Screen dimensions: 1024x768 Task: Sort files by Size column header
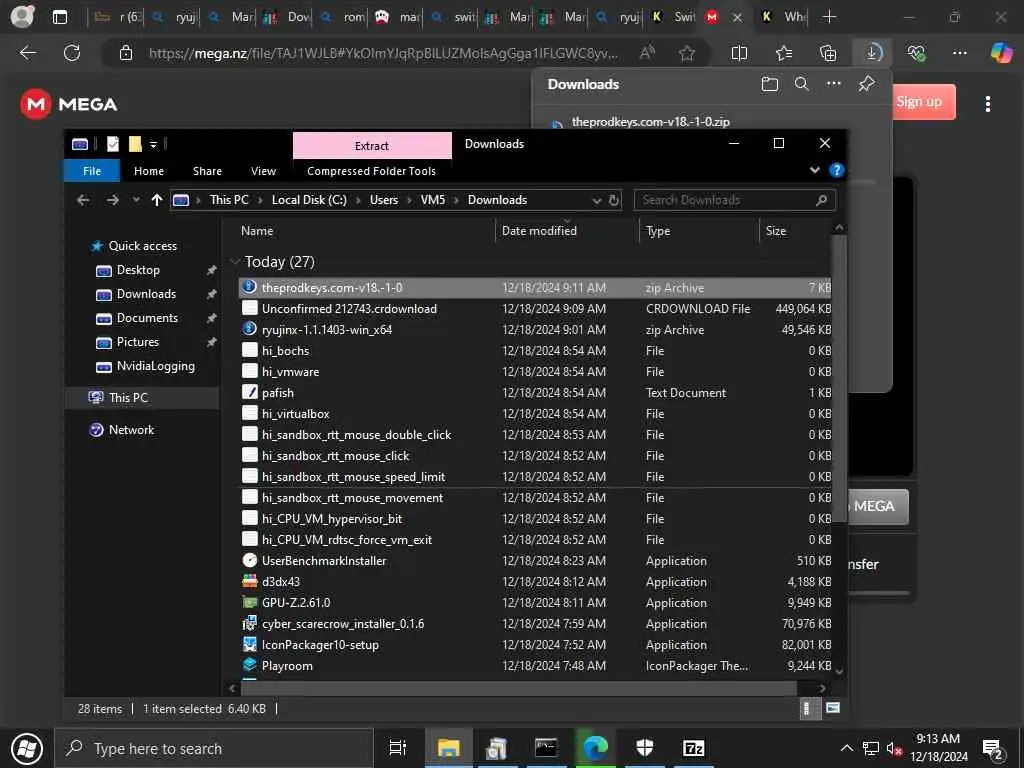coord(795,231)
